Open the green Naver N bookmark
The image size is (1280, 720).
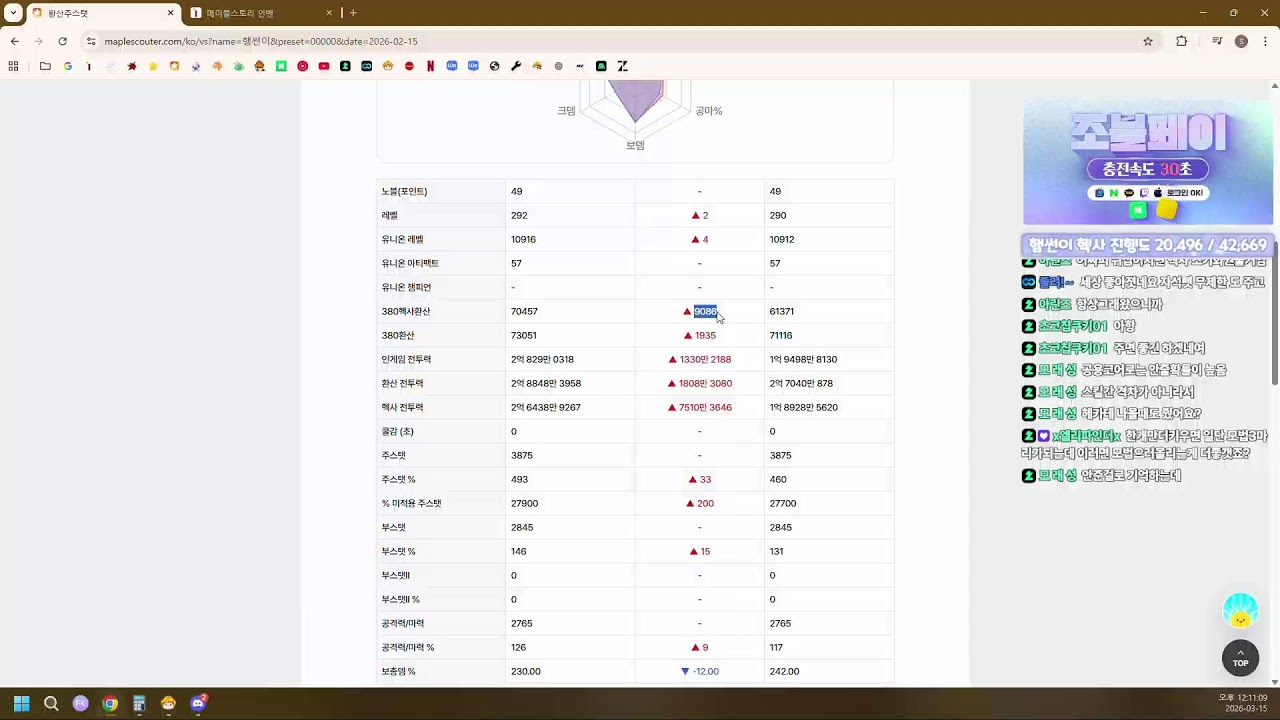point(281,66)
